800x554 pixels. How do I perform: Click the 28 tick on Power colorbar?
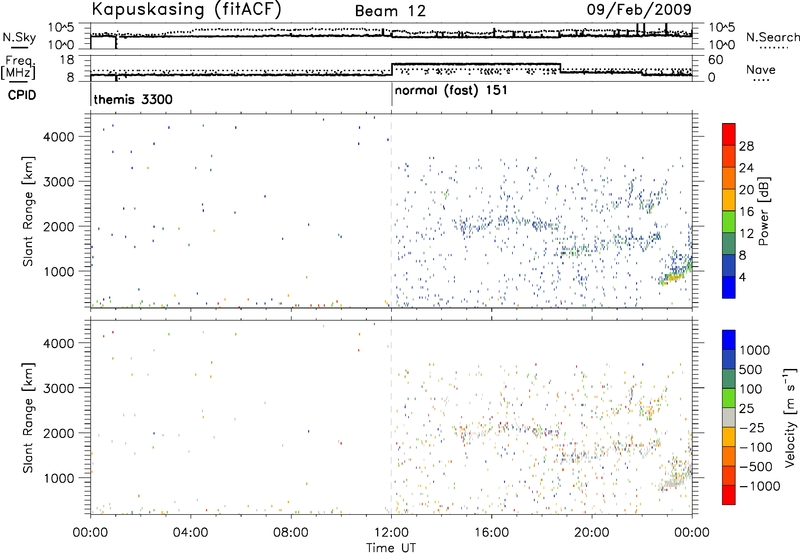tap(746, 146)
